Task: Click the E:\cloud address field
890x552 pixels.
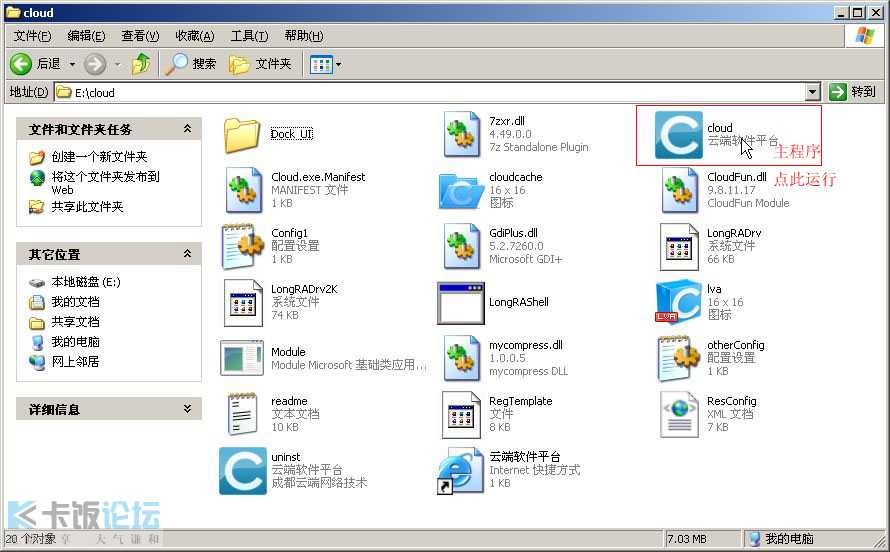Action: pyautogui.click(x=430, y=92)
